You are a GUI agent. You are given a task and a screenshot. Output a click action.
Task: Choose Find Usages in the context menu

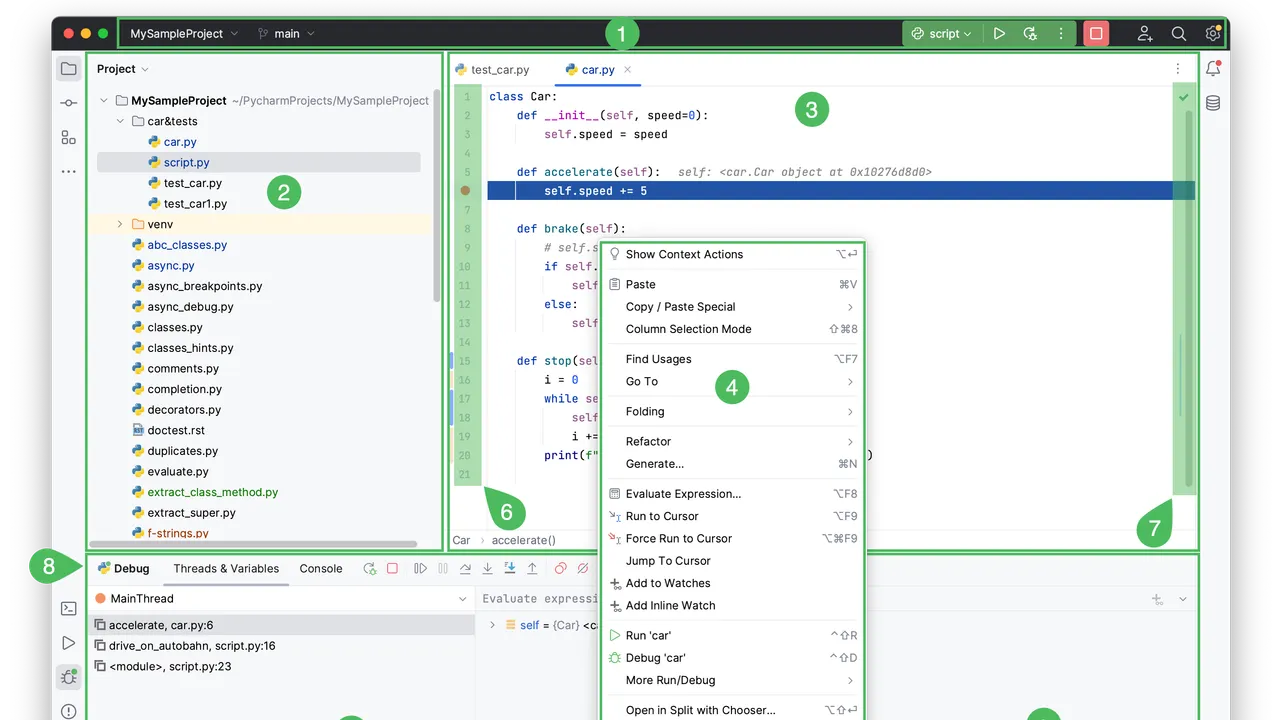click(x=734, y=359)
